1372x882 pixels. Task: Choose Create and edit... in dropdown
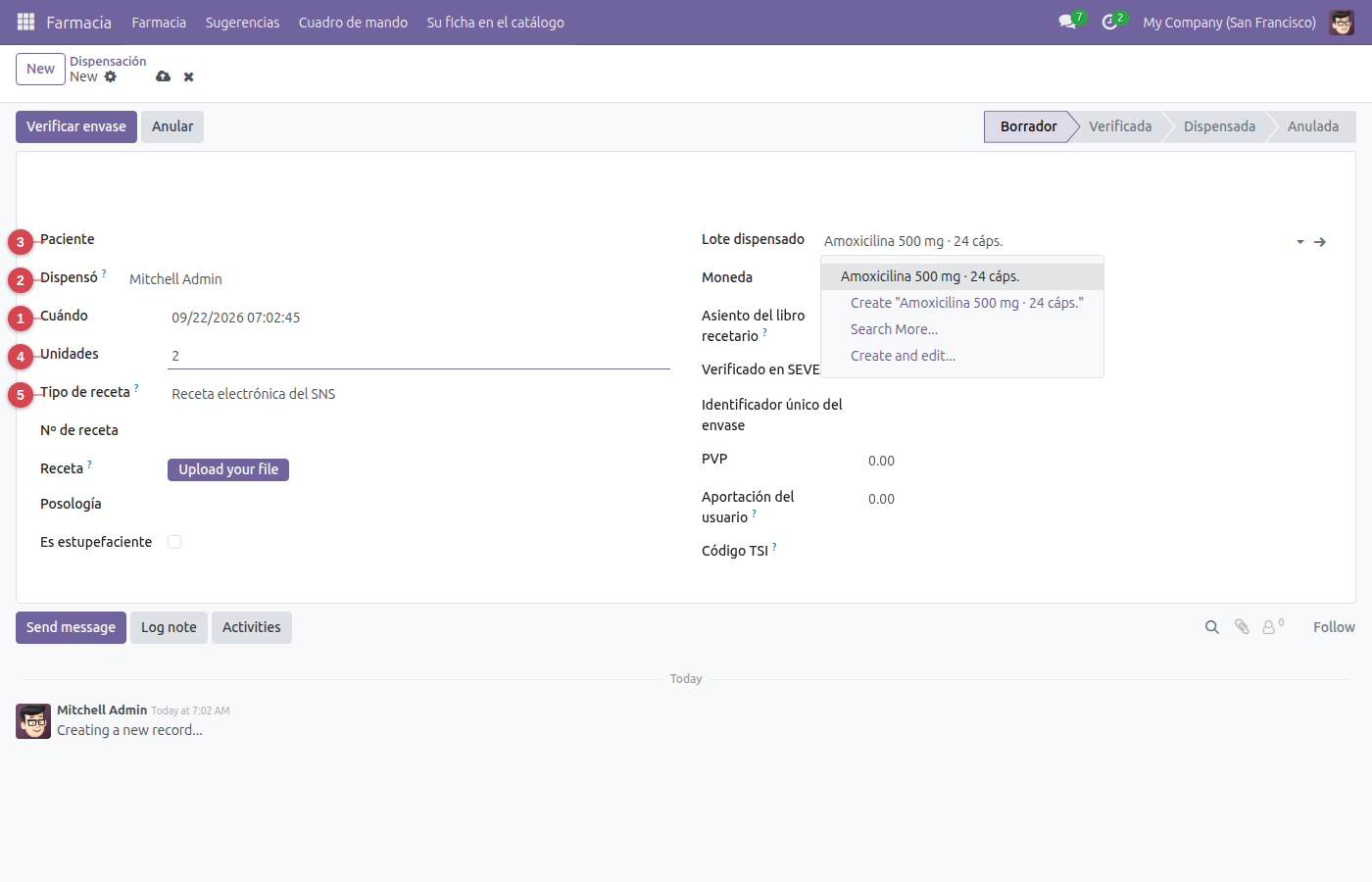962,356
